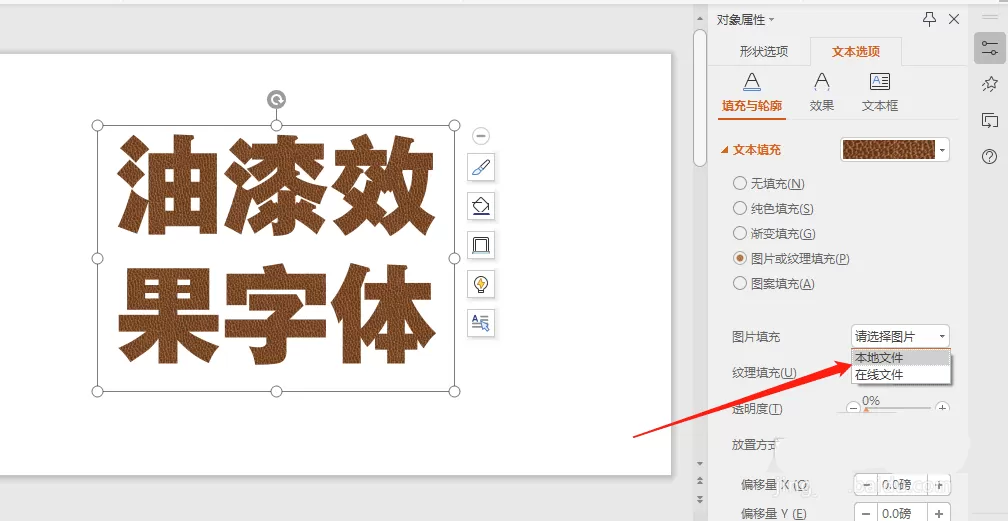
Task: Click the object properties sliders sidebar icon
Action: click(x=990, y=48)
